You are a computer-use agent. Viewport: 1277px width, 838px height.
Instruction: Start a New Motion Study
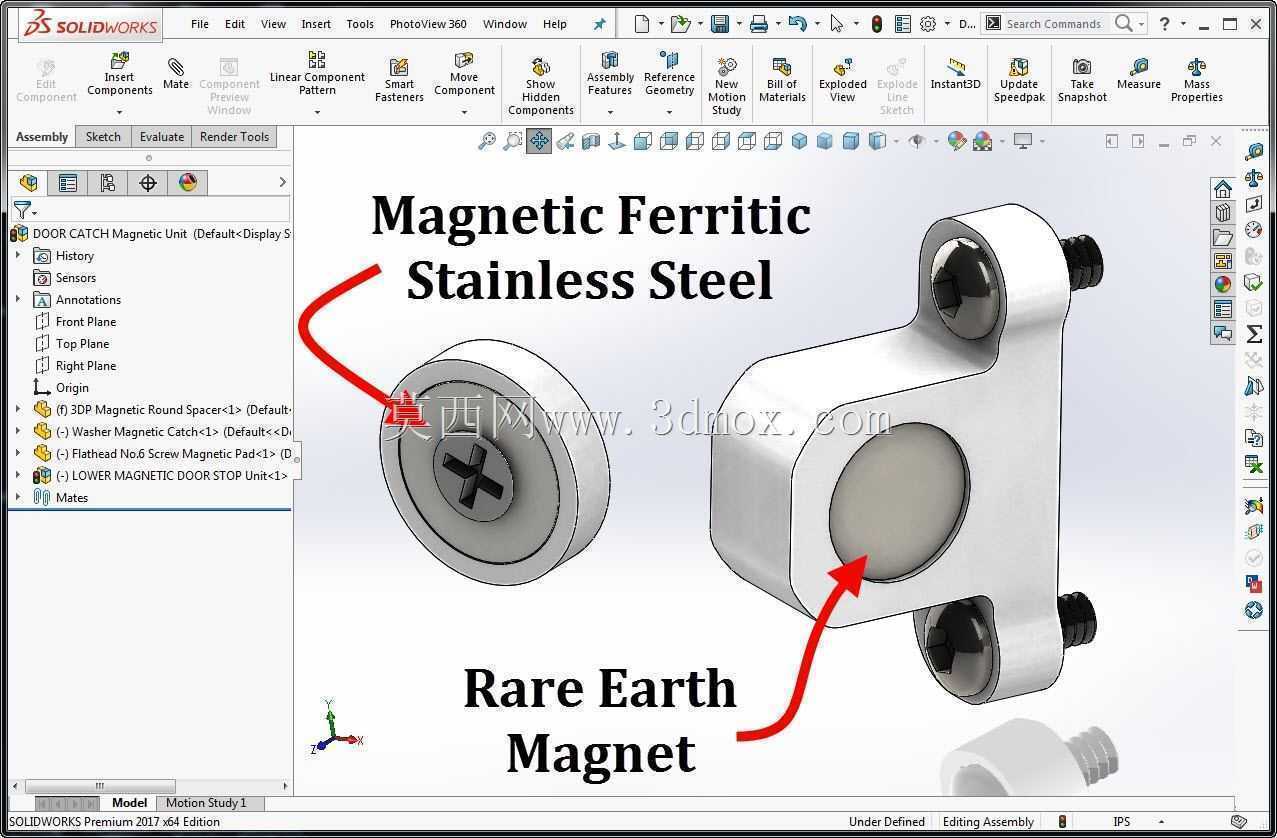pyautogui.click(x=727, y=85)
